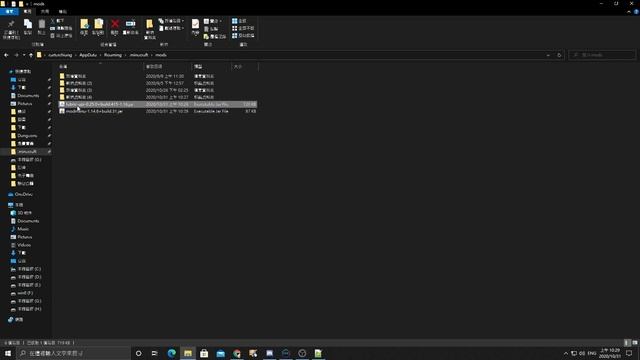The image size is (640, 360).
Task: Sort by the Size column header
Action: coord(244,66)
